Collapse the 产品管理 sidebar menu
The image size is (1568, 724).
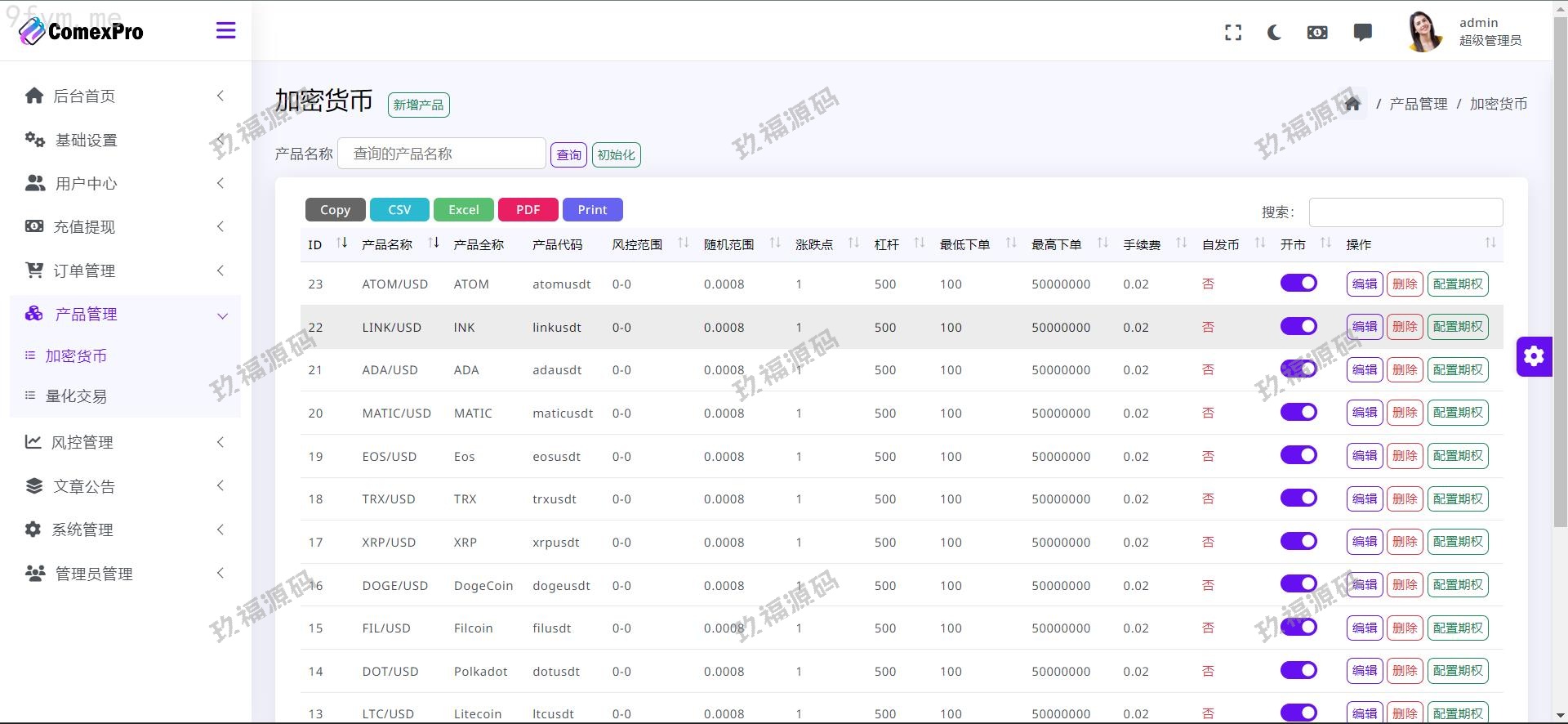click(122, 315)
